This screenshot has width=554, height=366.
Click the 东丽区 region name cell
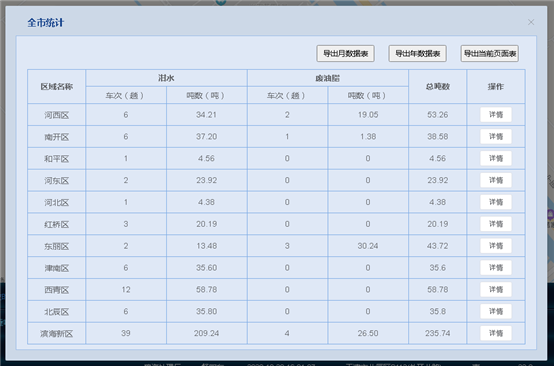pyautogui.click(x=57, y=246)
